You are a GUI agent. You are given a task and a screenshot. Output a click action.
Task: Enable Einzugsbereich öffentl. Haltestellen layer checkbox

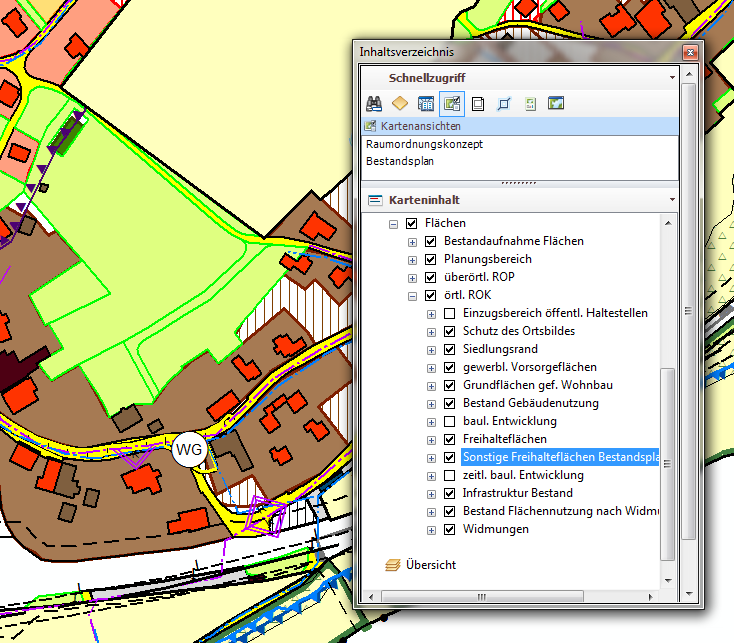pos(450,314)
